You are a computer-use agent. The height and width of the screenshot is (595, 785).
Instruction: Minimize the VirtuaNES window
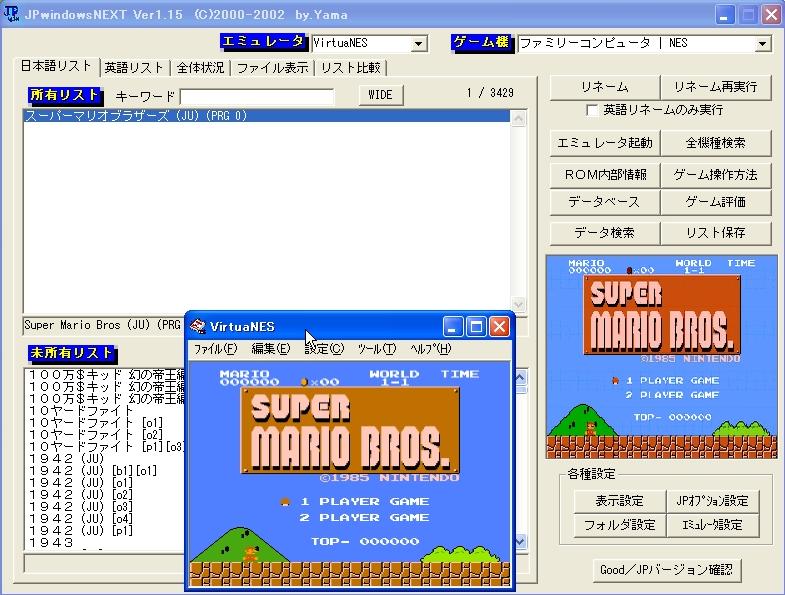(x=453, y=327)
